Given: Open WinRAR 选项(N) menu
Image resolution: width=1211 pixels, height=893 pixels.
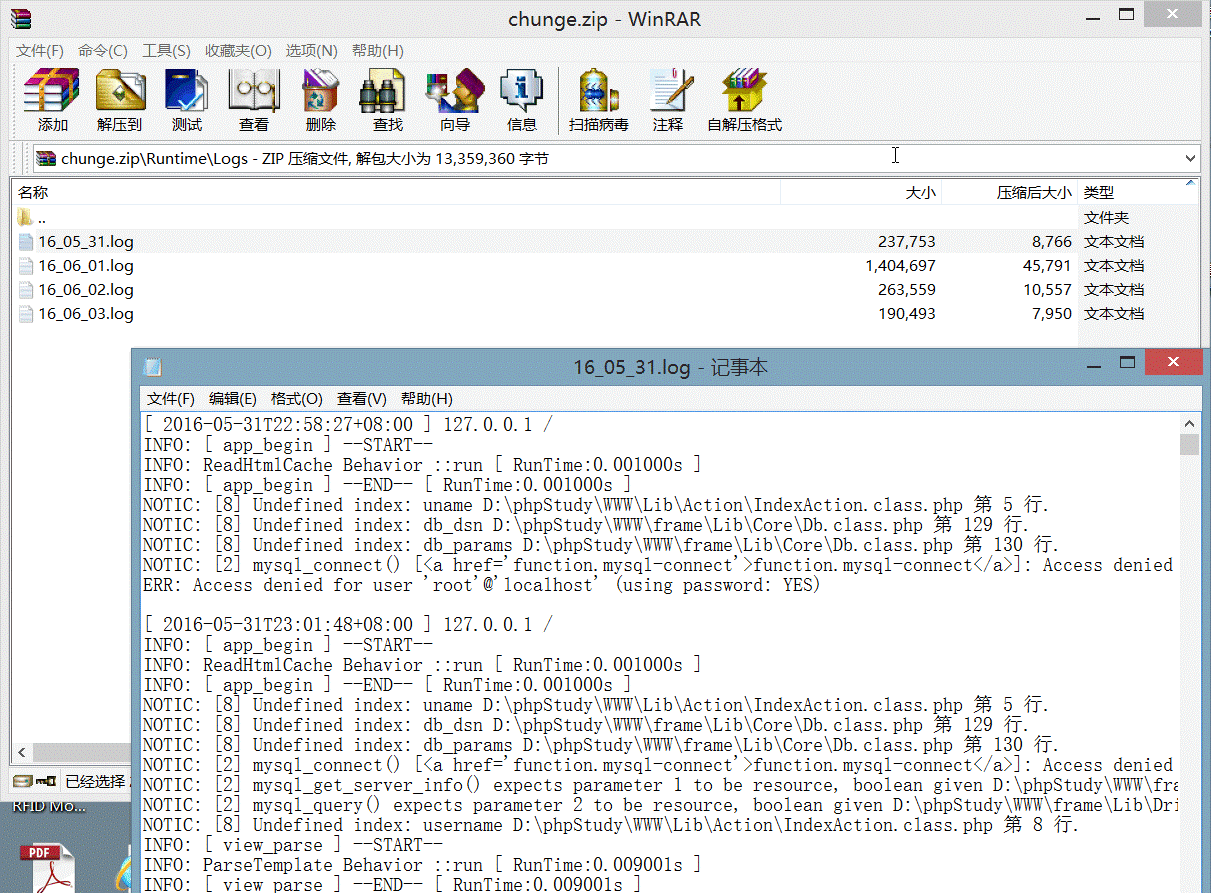Looking at the screenshot, I should click(x=311, y=50).
